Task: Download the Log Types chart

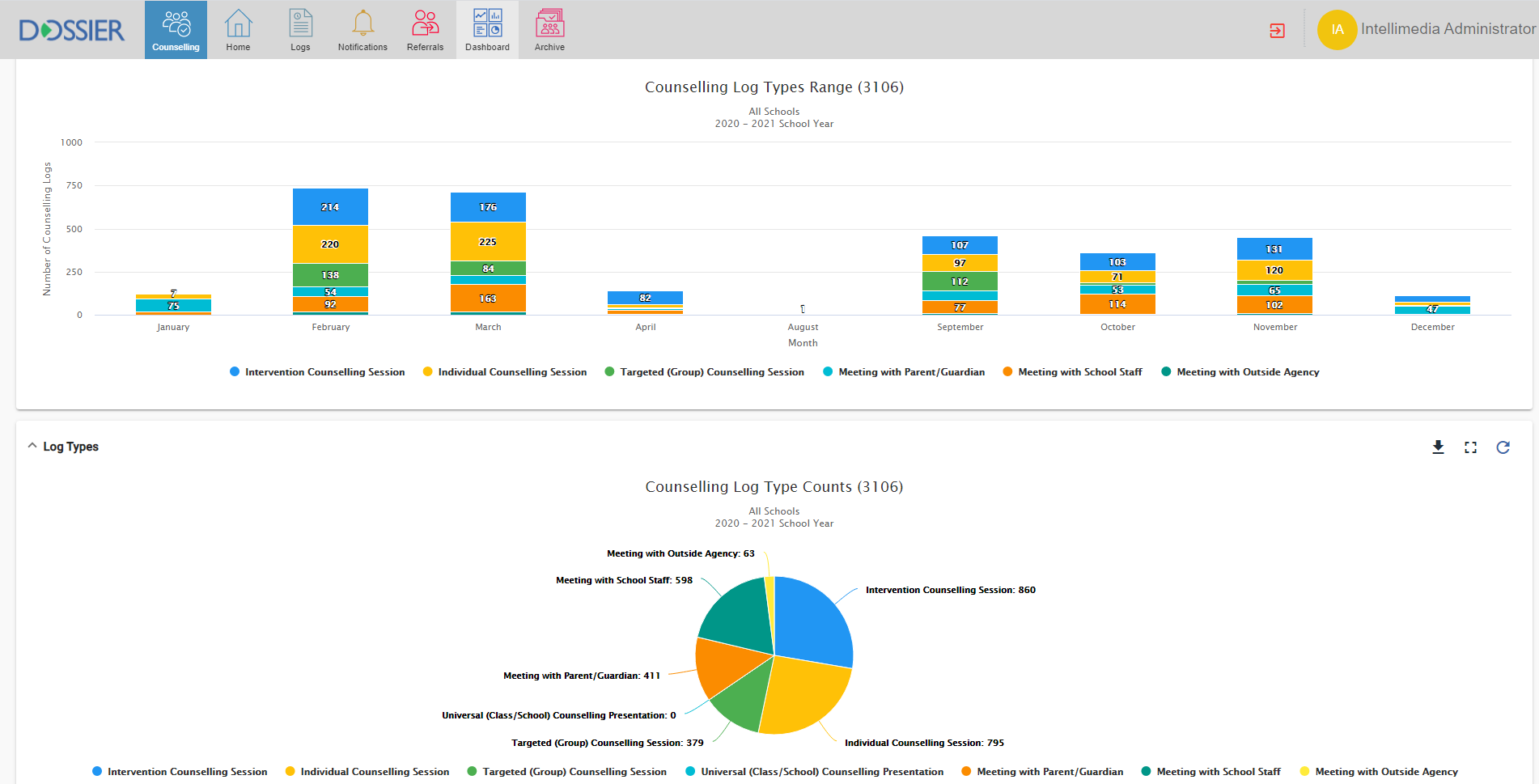Action: [1438, 447]
